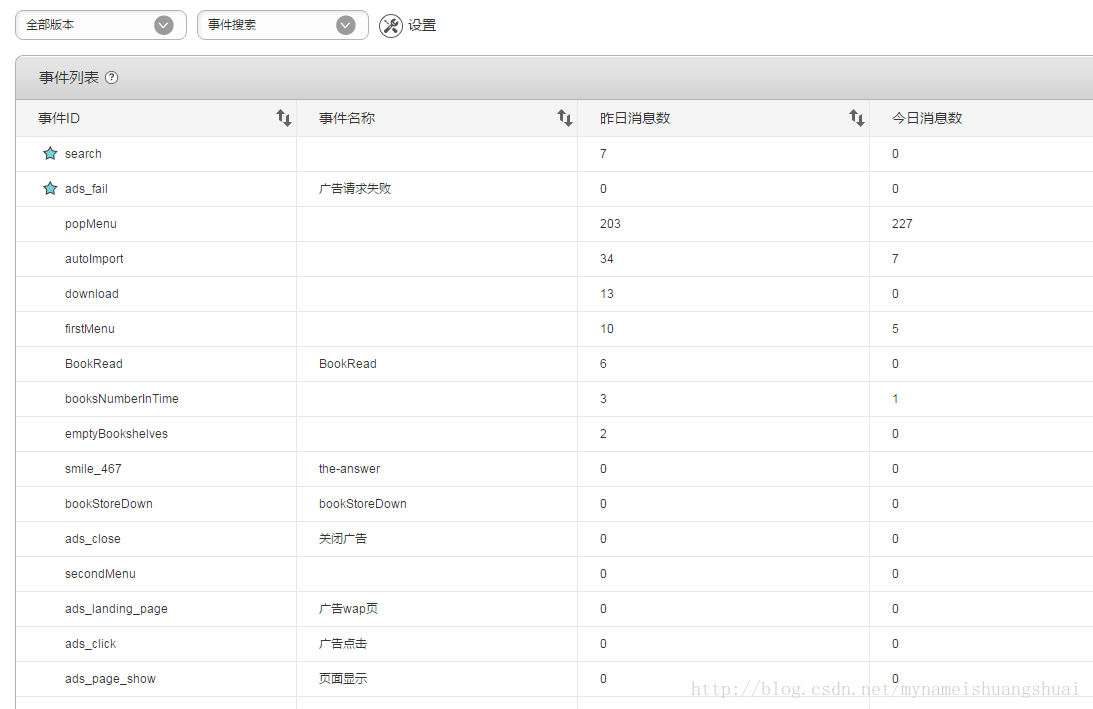Sort the 事件名称 column using its sort arrows

(565, 117)
